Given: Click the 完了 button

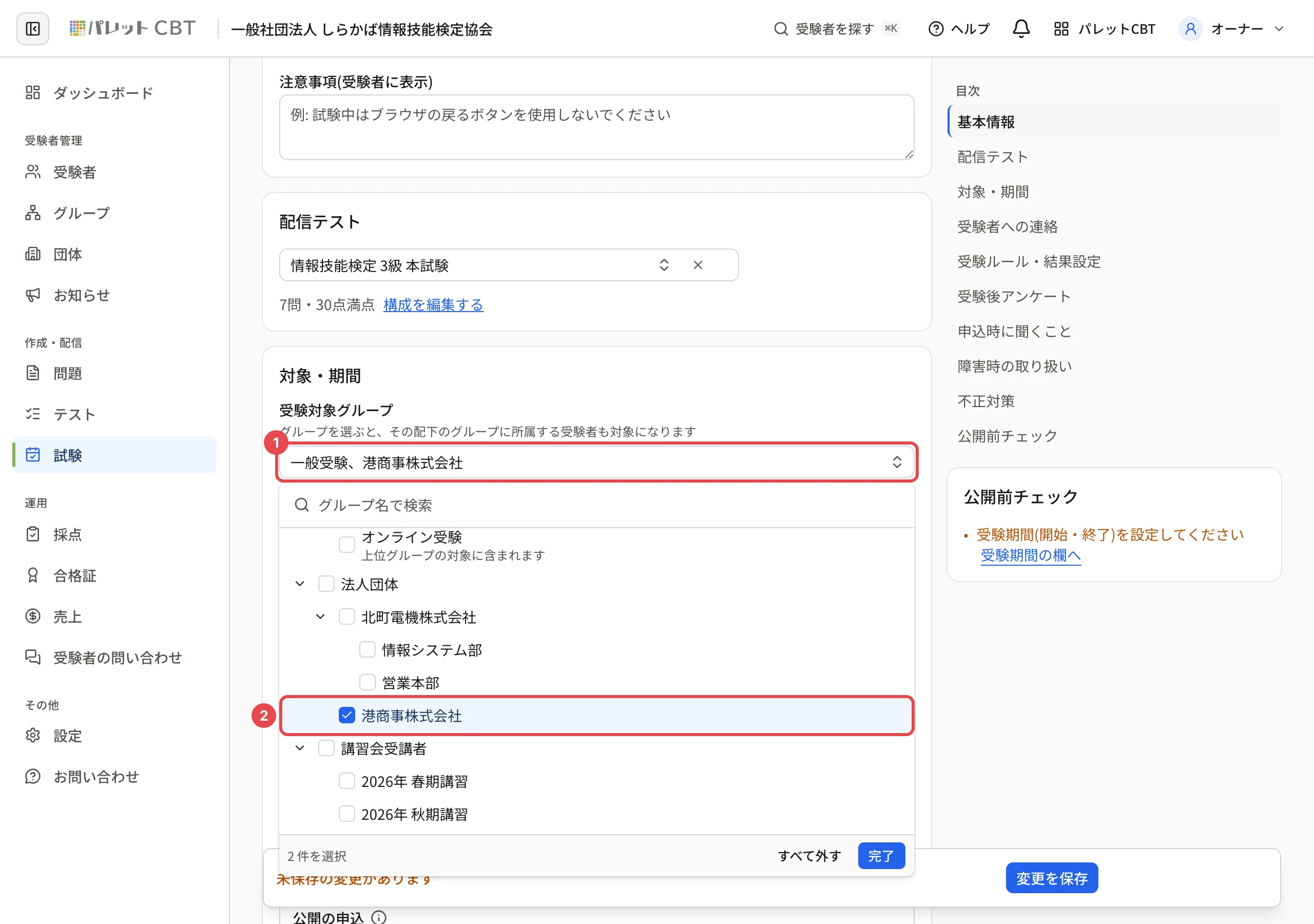Looking at the screenshot, I should [881, 855].
